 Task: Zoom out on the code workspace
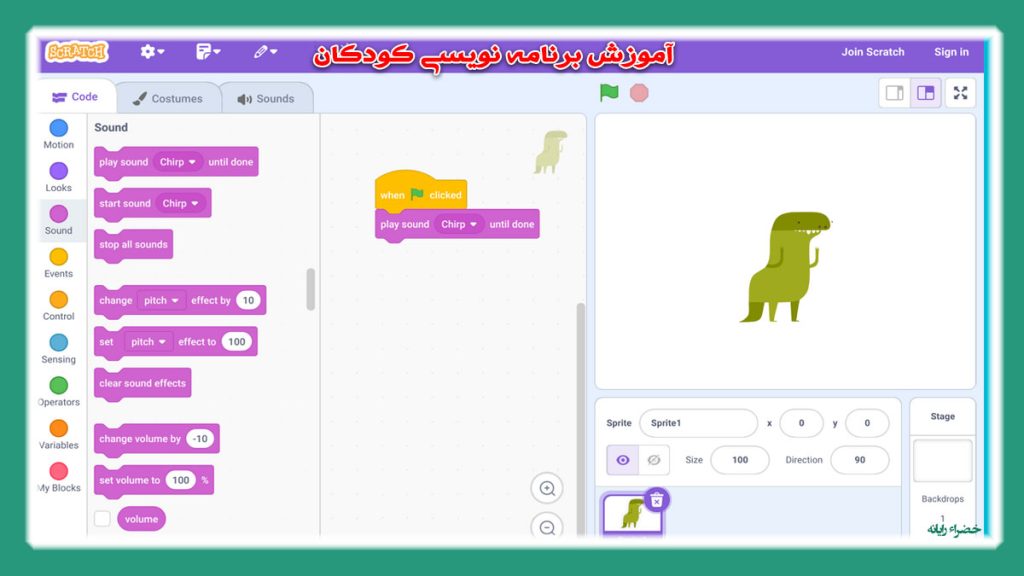coord(547,526)
